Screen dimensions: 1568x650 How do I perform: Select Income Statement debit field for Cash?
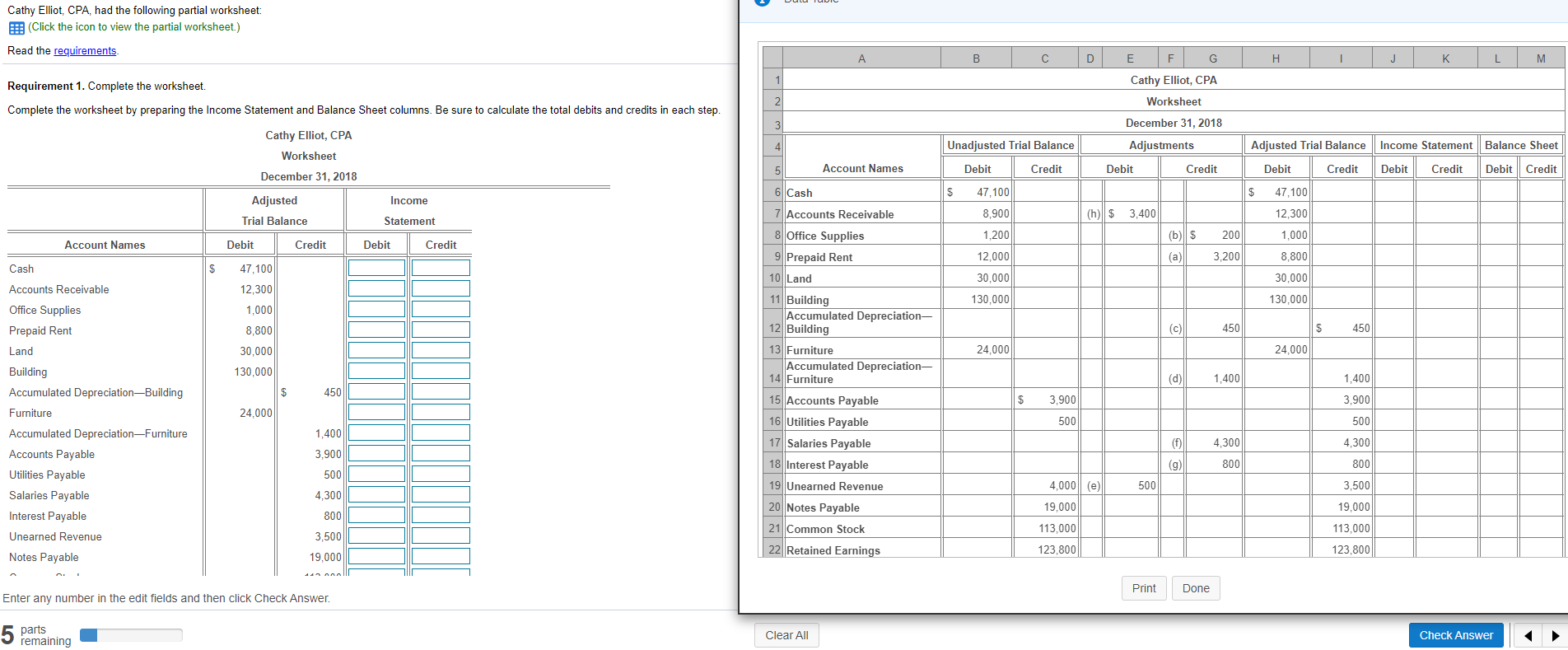click(x=376, y=268)
